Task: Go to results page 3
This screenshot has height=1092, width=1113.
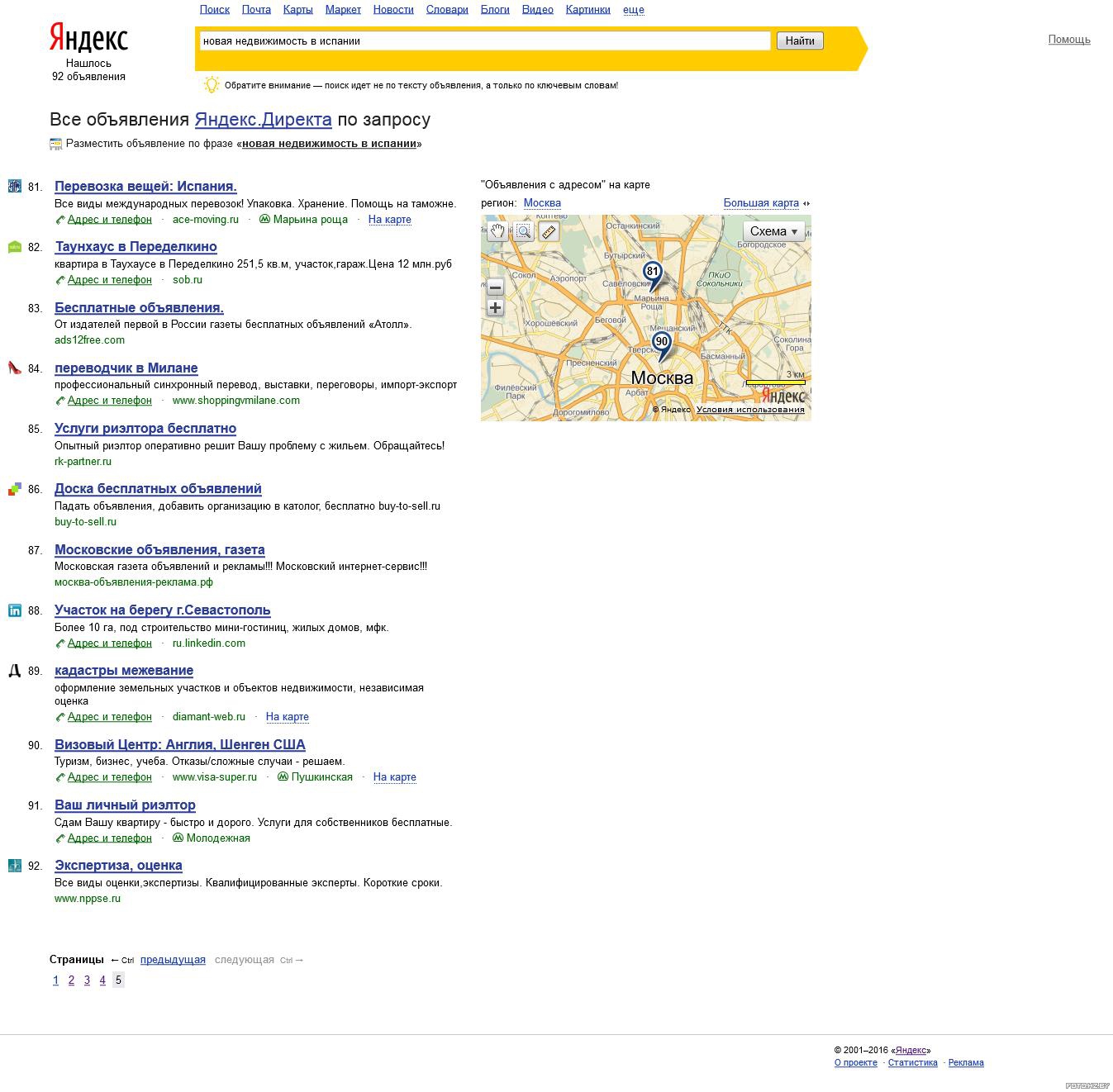Action: pyautogui.click(x=87, y=980)
